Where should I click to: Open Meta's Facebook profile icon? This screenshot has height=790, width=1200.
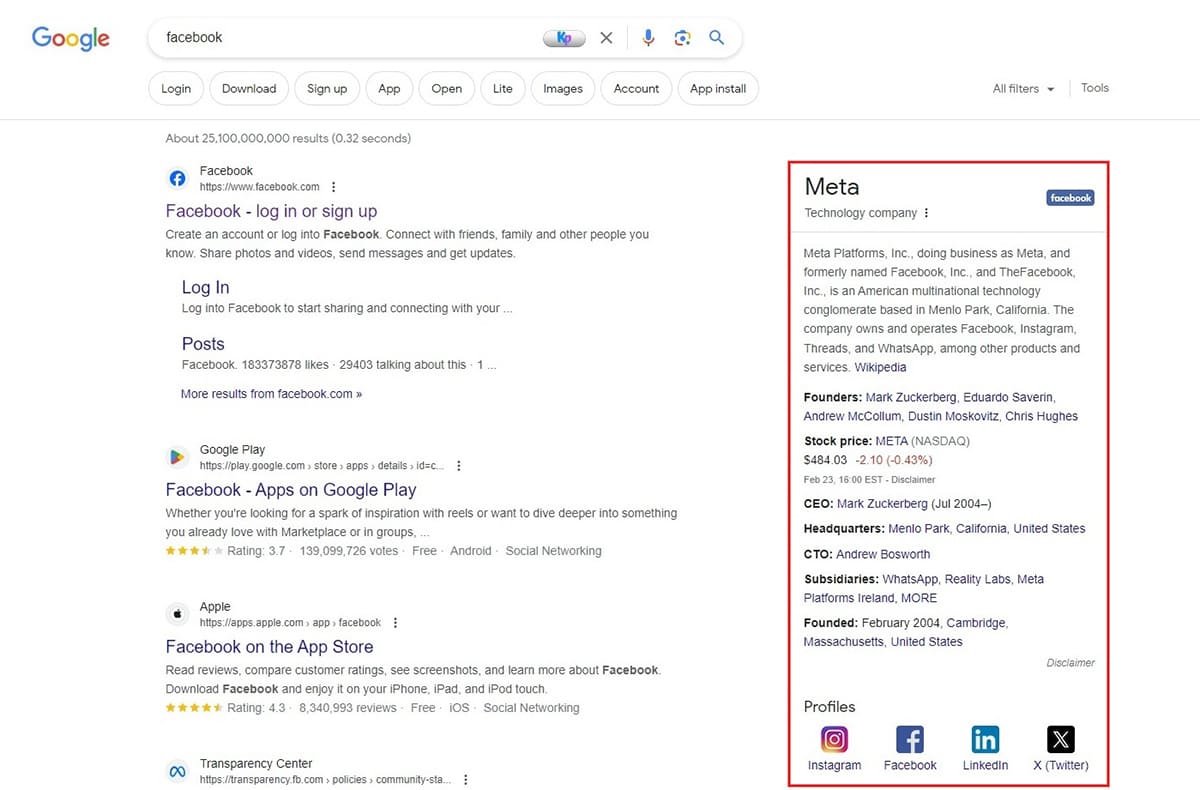910,740
